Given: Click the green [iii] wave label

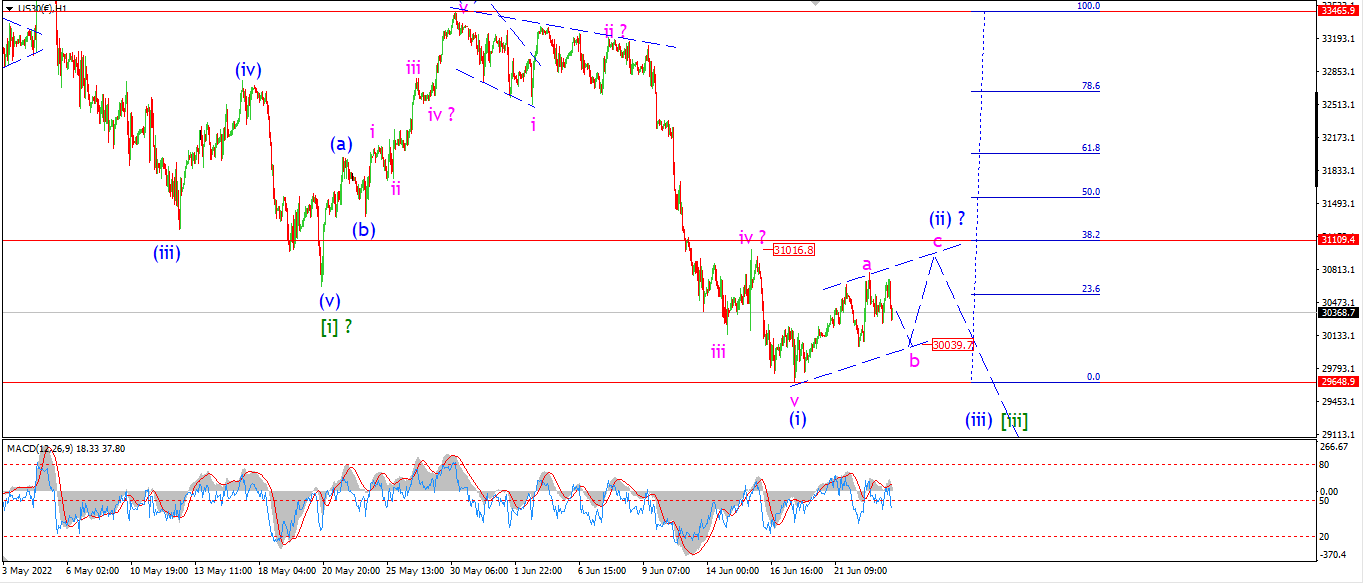Looking at the screenshot, I should point(1014,421).
